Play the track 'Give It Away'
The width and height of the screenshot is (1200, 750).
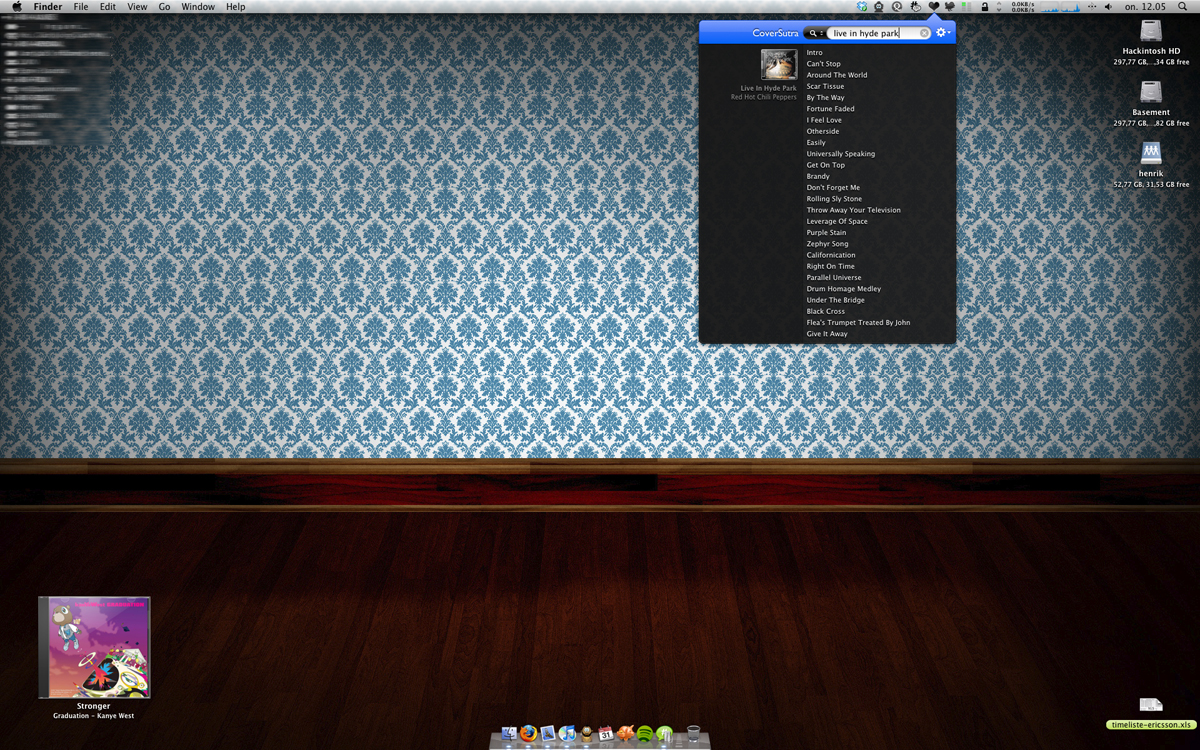[x=827, y=334]
